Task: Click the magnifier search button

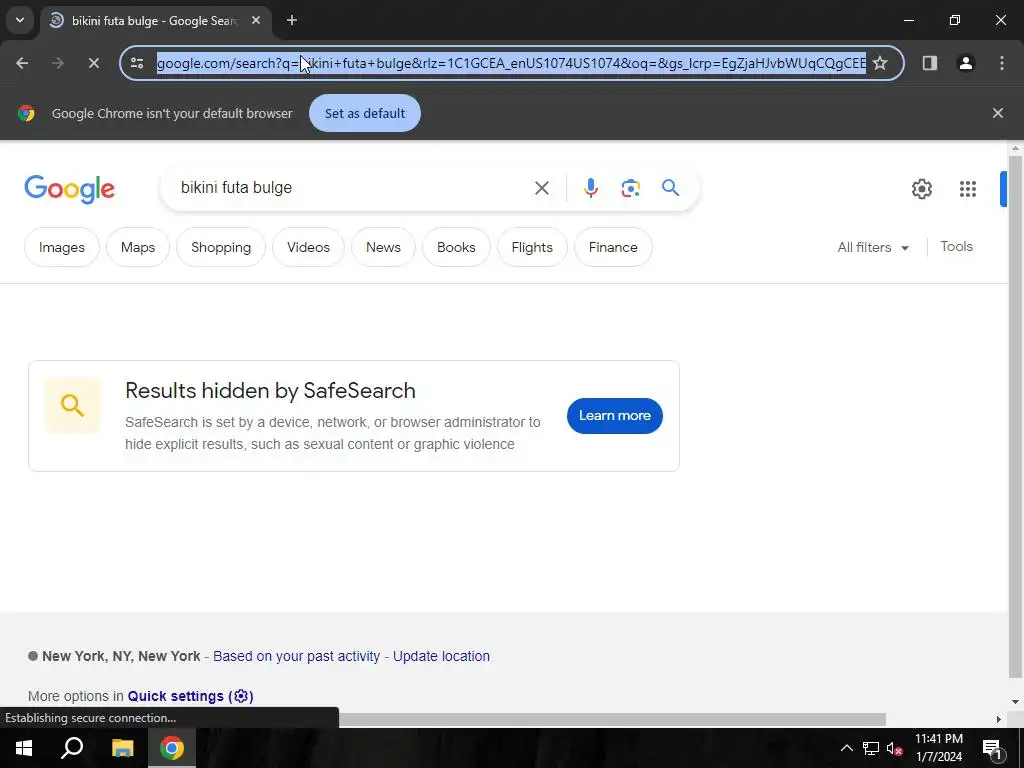Action: [670, 188]
